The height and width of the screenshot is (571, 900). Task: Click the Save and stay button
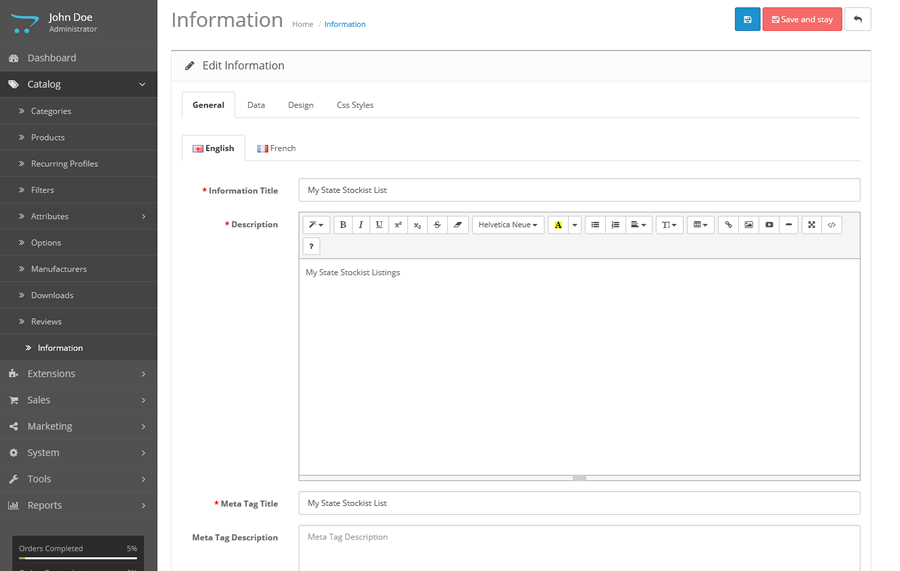pyautogui.click(x=801, y=19)
